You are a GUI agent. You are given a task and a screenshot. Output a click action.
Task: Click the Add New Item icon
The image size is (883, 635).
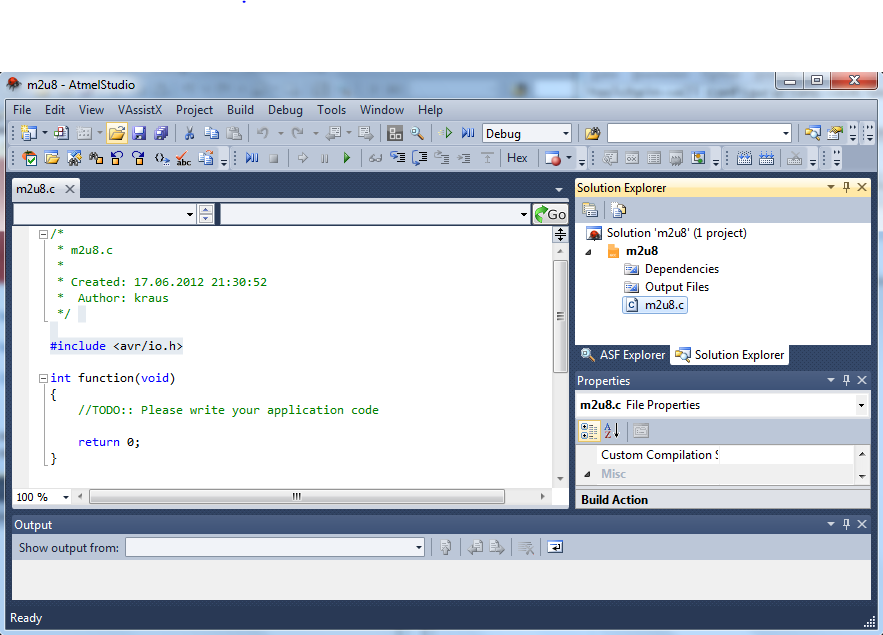(x=61, y=133)
